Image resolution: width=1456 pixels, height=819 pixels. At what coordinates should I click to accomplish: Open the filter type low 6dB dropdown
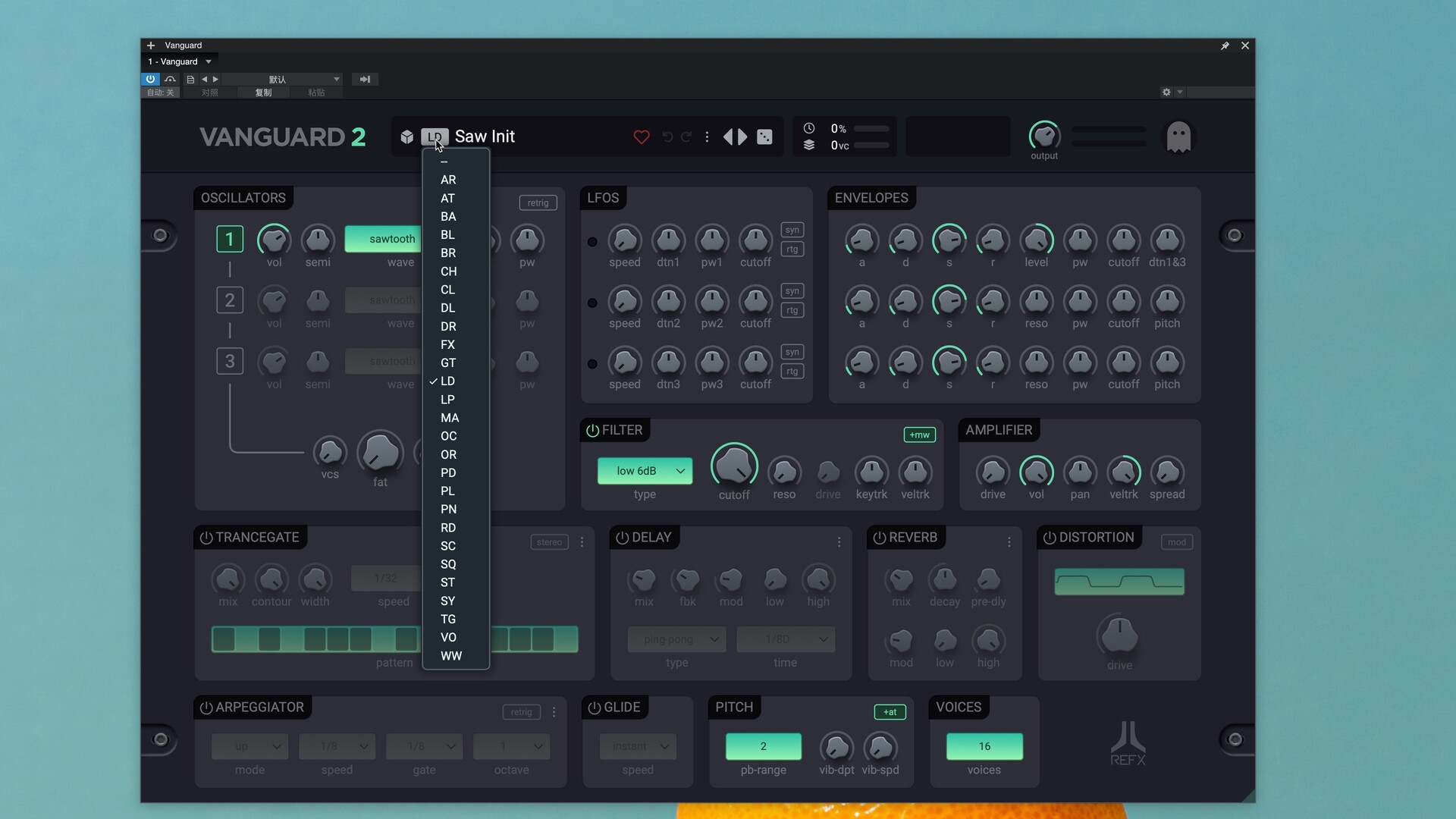645,471
